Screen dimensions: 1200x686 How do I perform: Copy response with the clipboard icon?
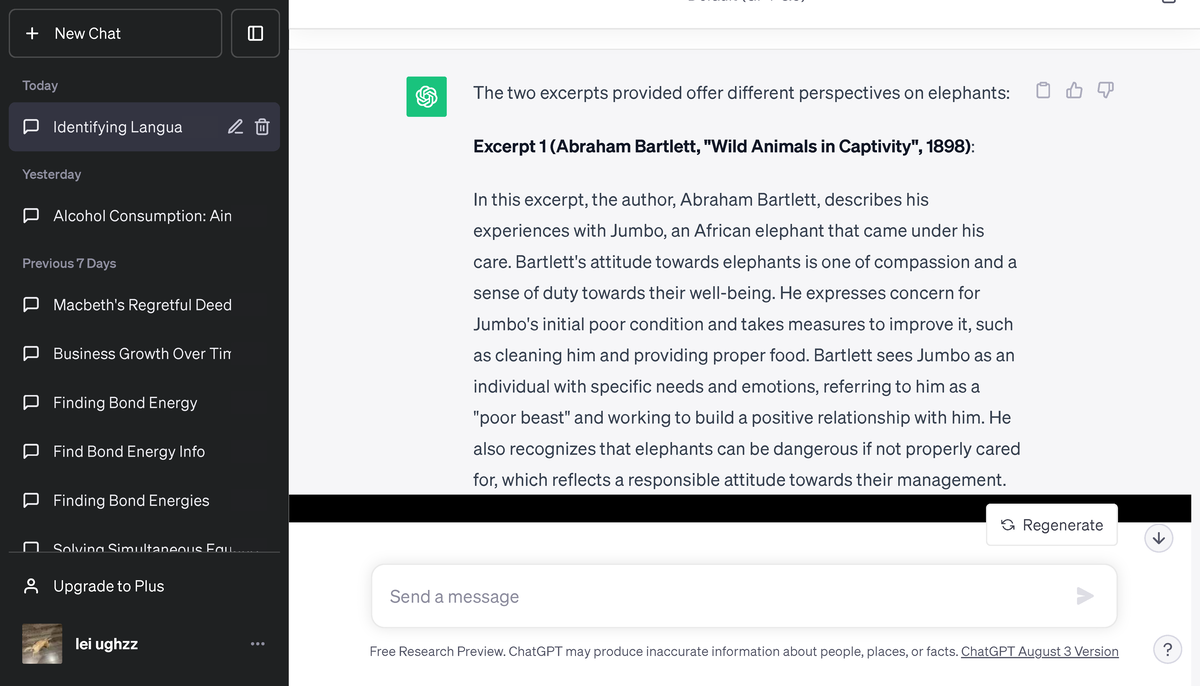click(x=1043, y=91)
